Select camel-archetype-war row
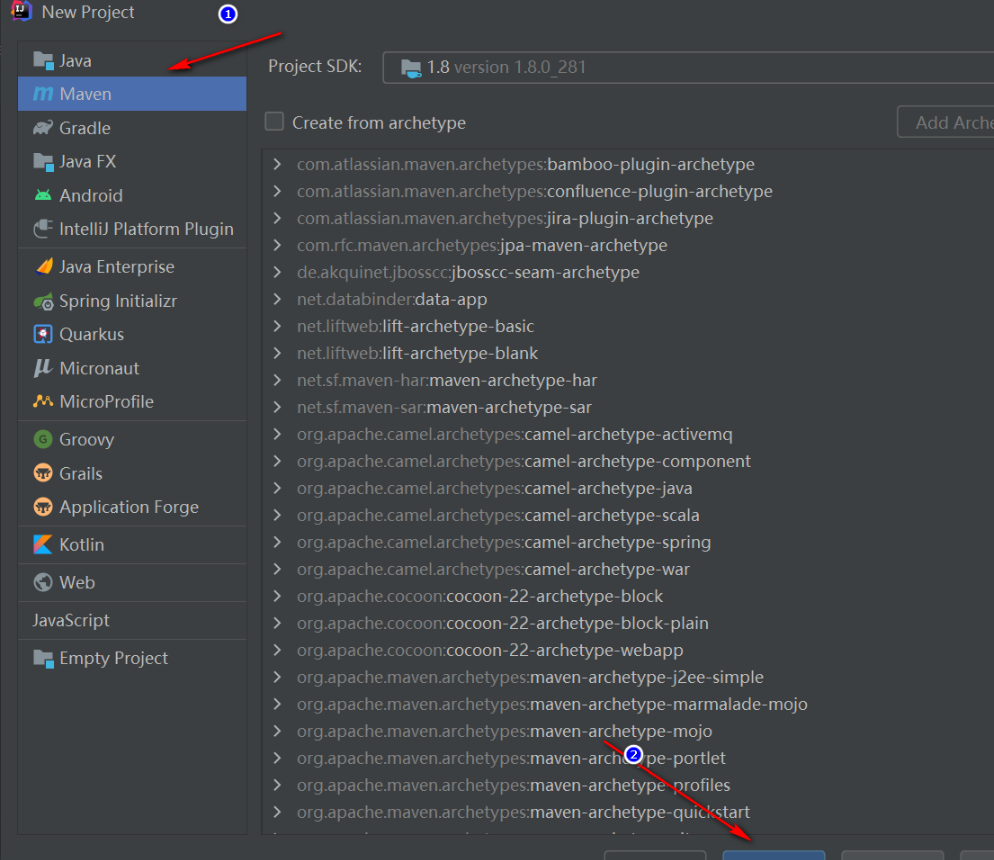This screenshot has width=994, height=860. click(x=628, y=569)
